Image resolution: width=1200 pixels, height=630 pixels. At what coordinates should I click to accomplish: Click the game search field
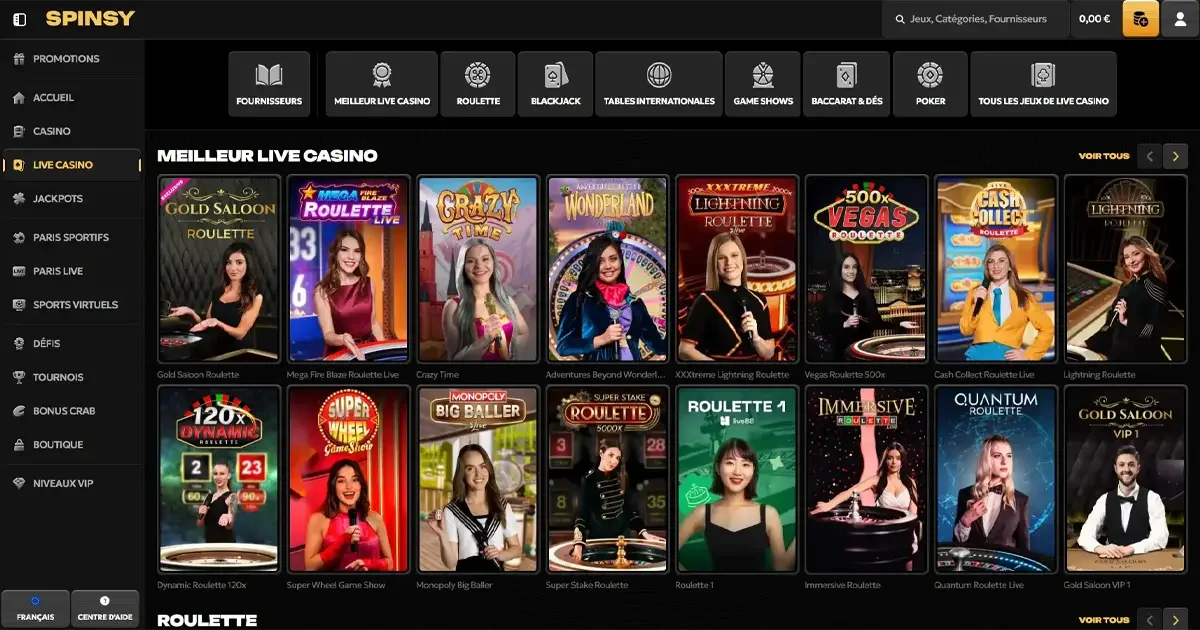(x=976, y=19)
